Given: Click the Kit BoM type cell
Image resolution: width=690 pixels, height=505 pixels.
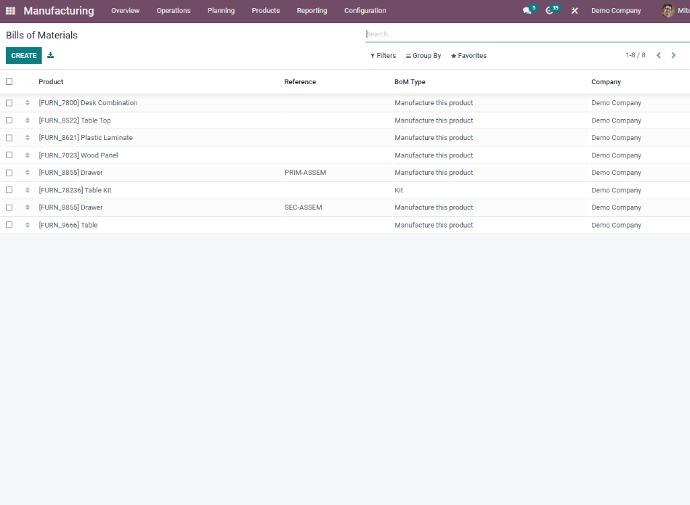Looking at the screenshot, I should 399,190.
